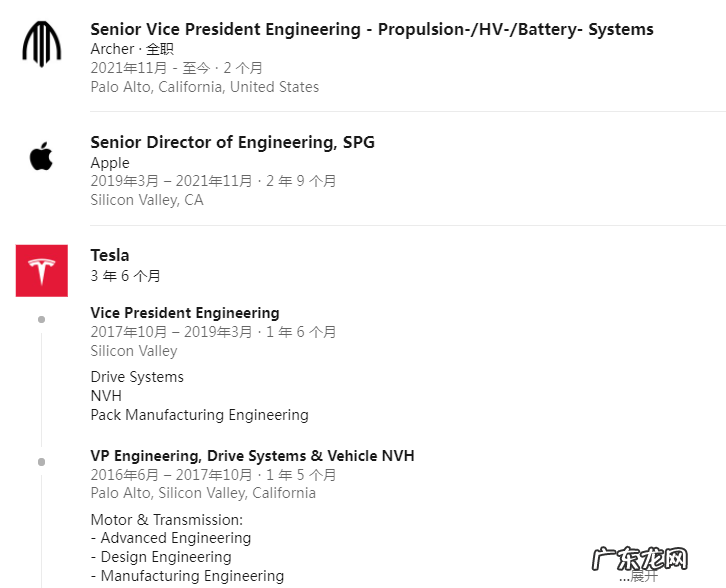This screenshot has height=588, width=726.
Task: Click the Archer · 全职 company line
Action: tap(131, 49)
